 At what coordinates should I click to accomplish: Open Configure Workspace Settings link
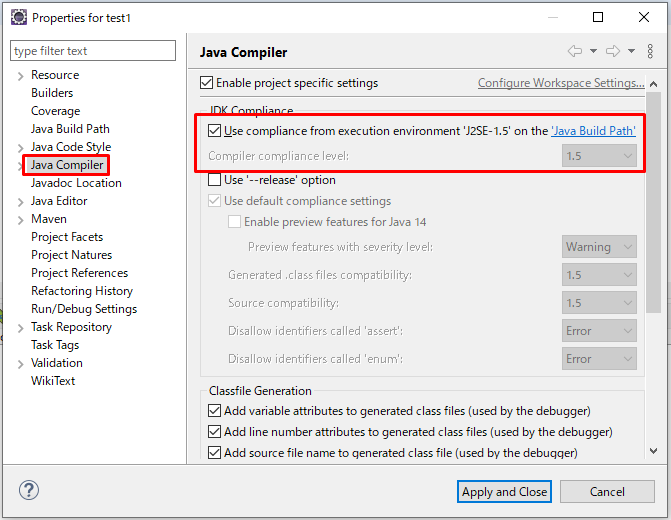[x=561, y=83]
